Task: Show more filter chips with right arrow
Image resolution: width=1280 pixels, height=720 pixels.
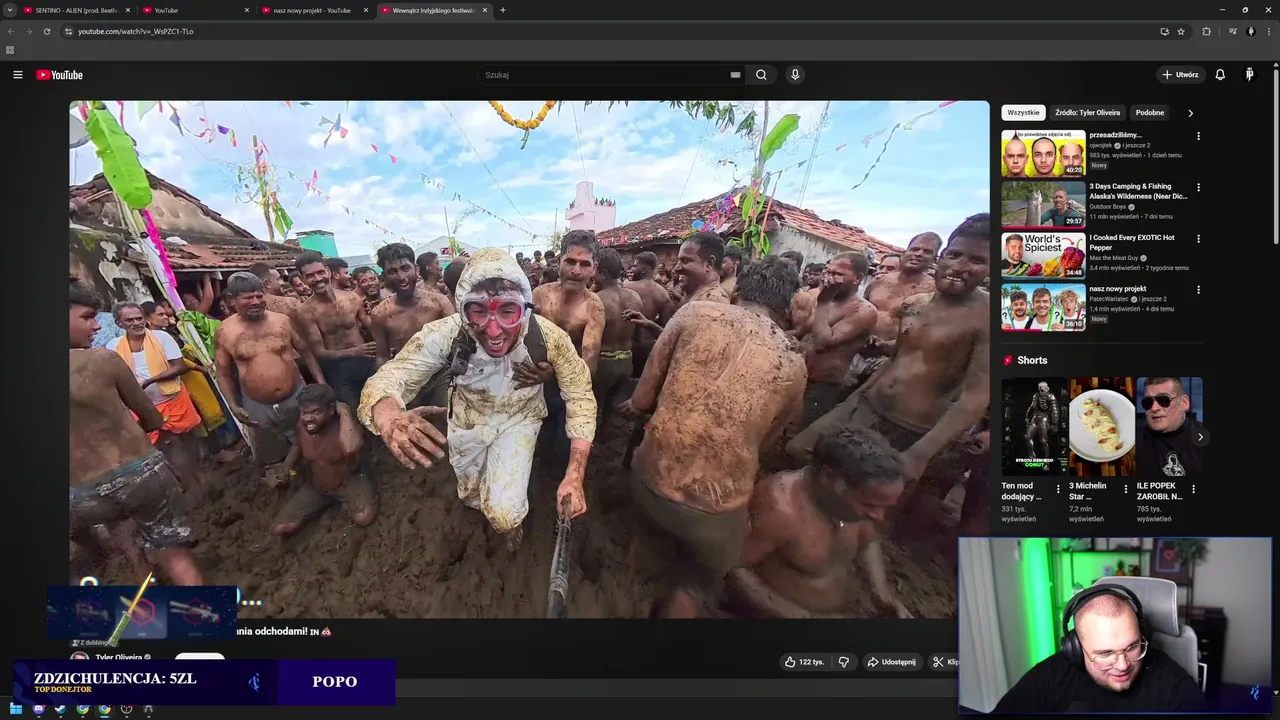Action: click(x=1190, y=113)
